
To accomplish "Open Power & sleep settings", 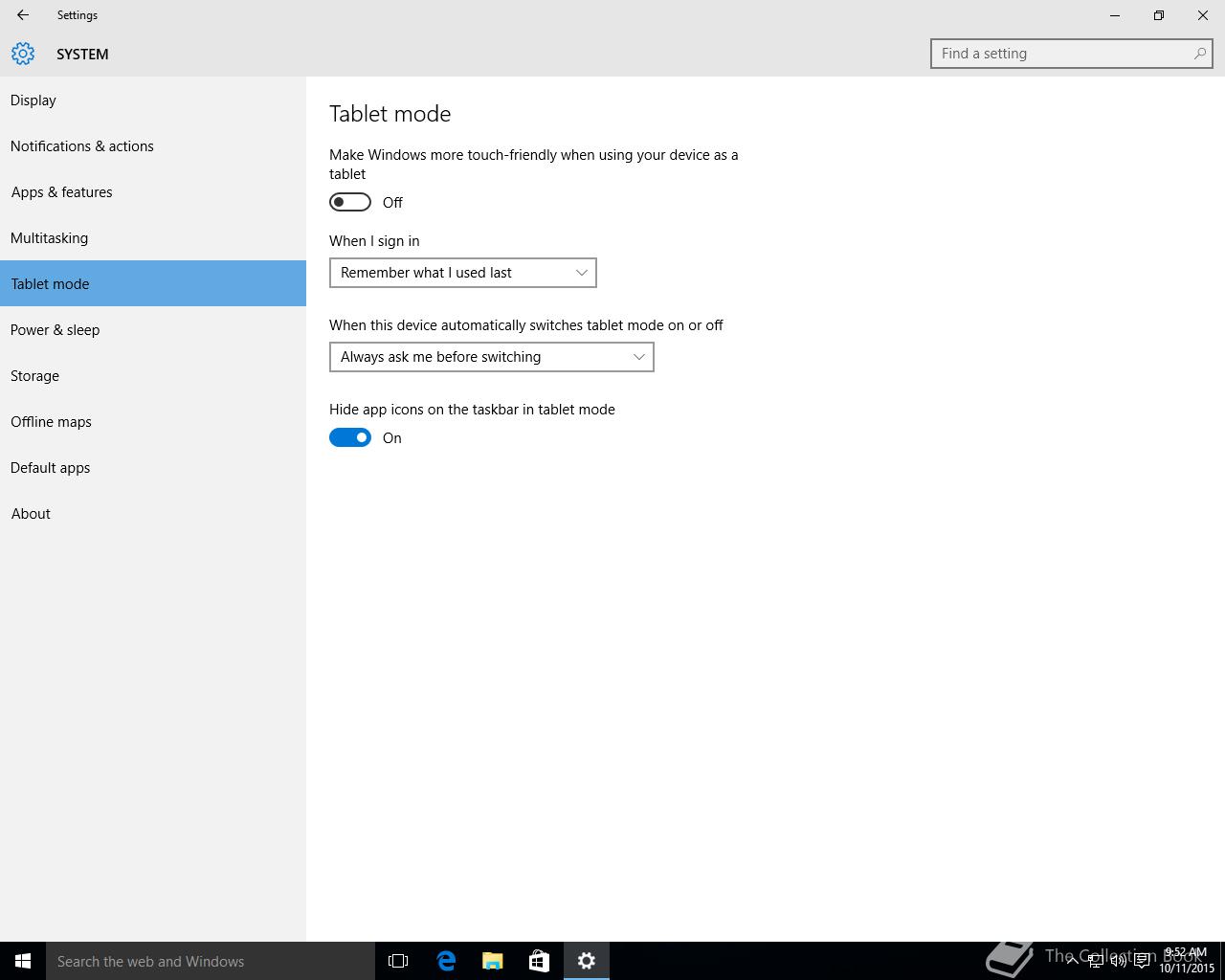I will (56, 330).
